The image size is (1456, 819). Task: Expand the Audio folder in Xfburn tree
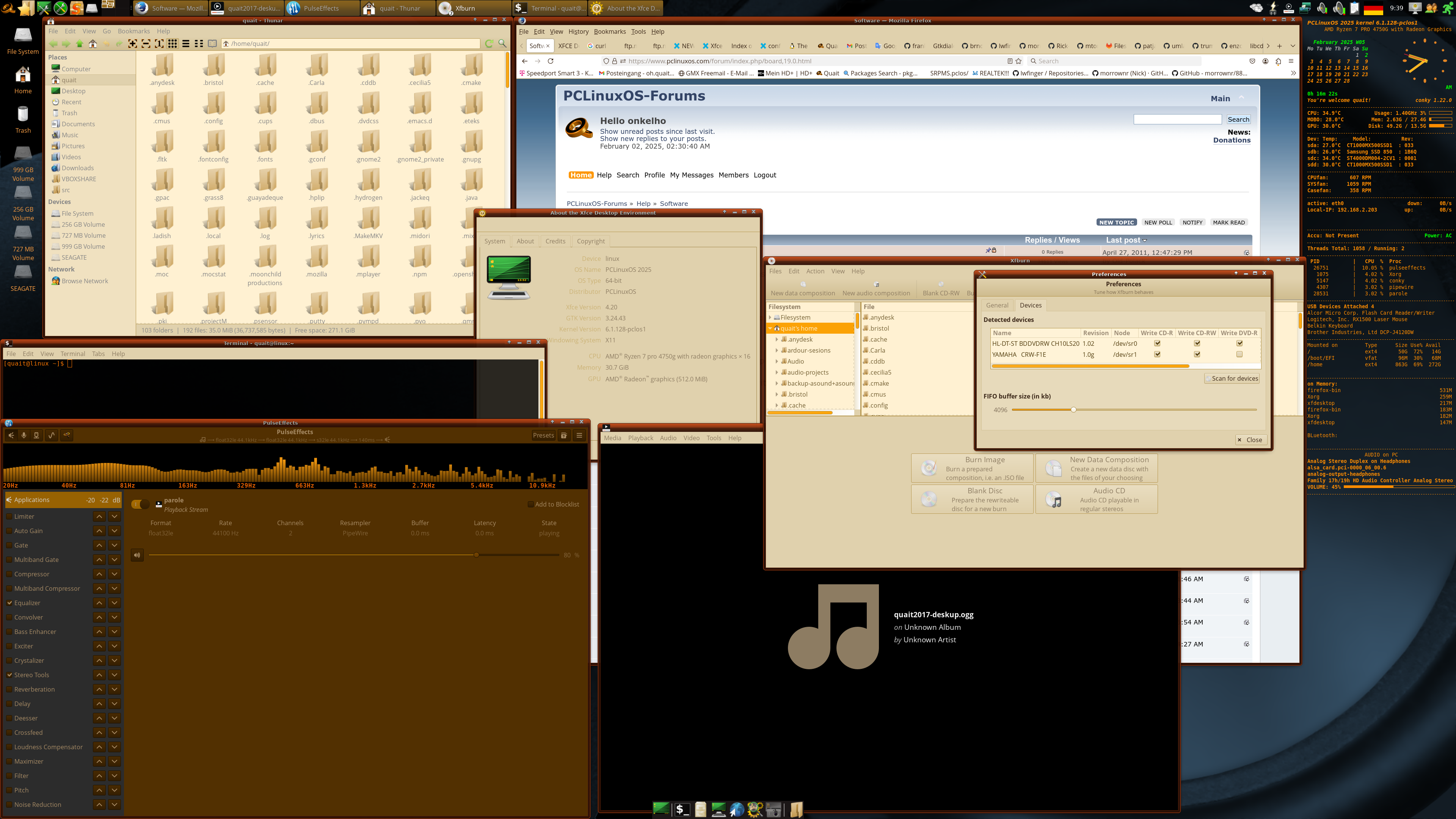pos(777,362)
